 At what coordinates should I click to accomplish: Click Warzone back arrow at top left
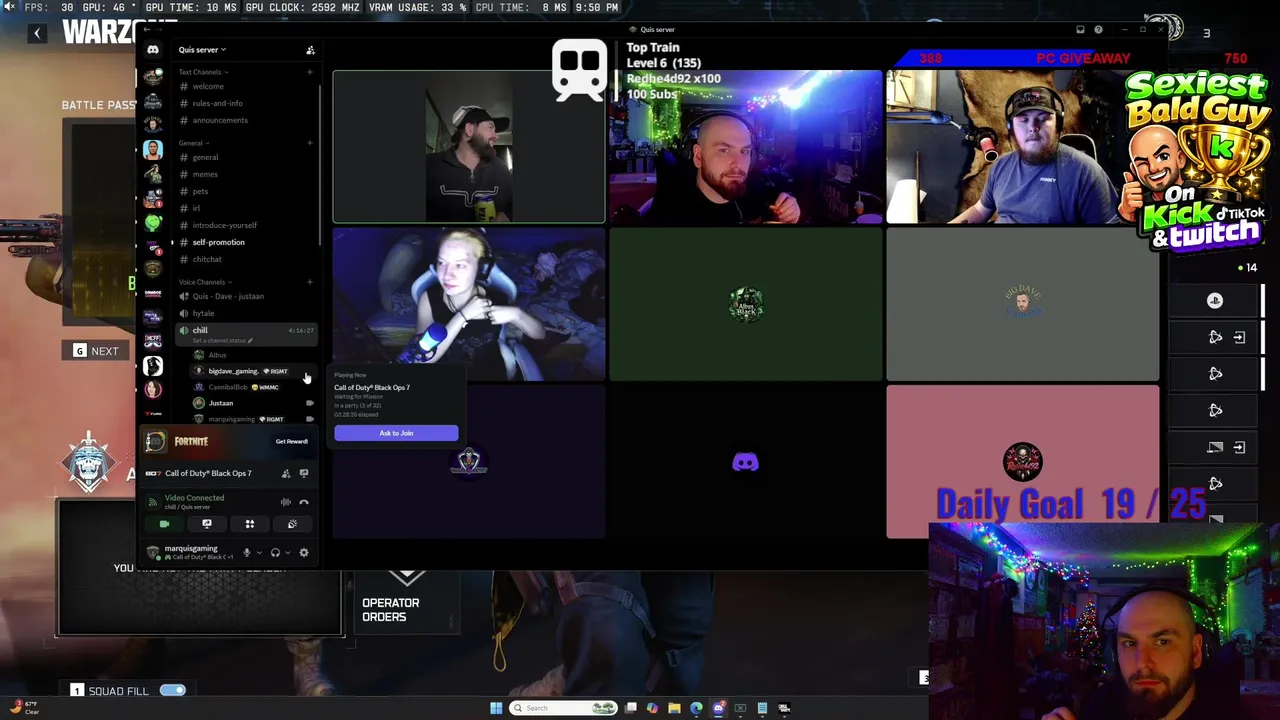tap(37, 33)
